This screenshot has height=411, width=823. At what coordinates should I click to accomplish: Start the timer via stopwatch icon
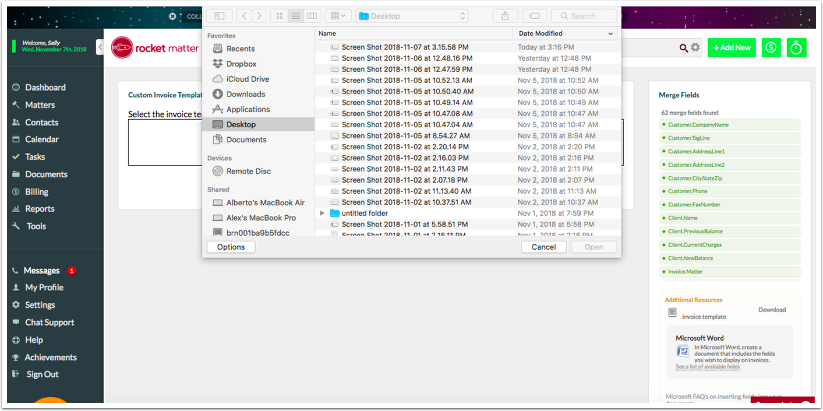point(796,47)
